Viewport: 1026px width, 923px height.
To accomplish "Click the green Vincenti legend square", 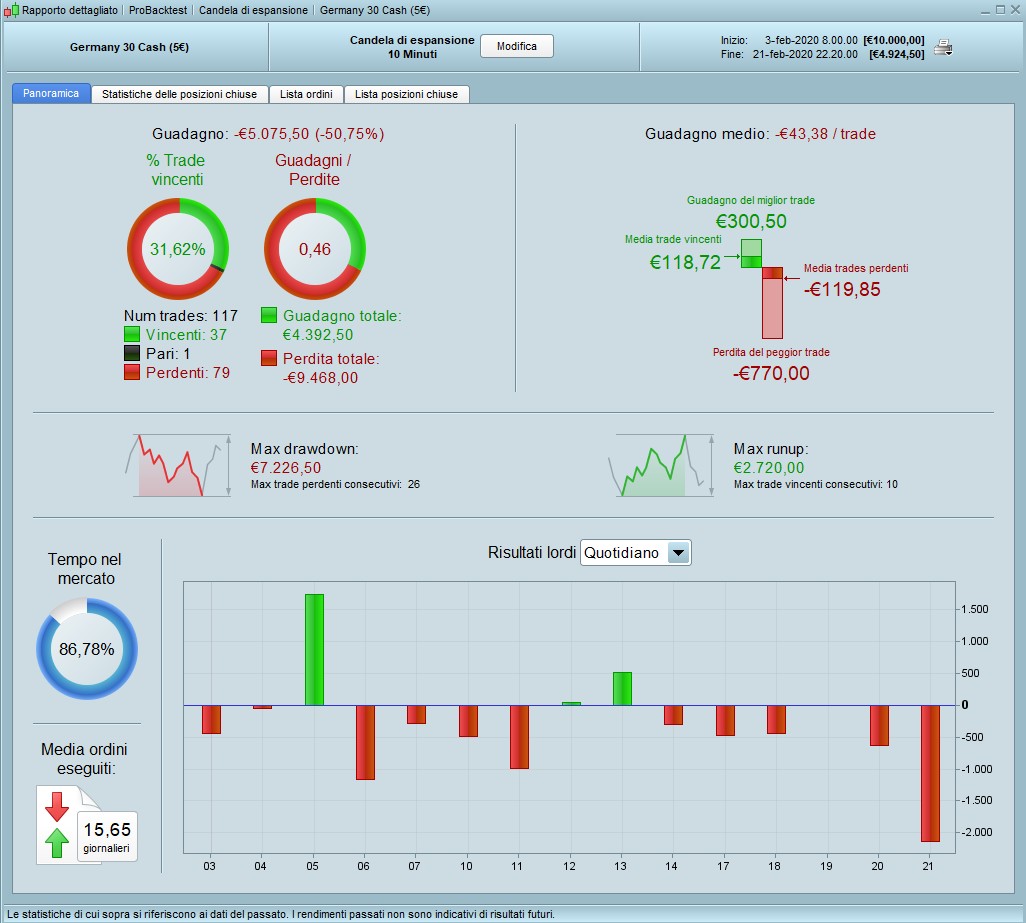I will [132, 334].
